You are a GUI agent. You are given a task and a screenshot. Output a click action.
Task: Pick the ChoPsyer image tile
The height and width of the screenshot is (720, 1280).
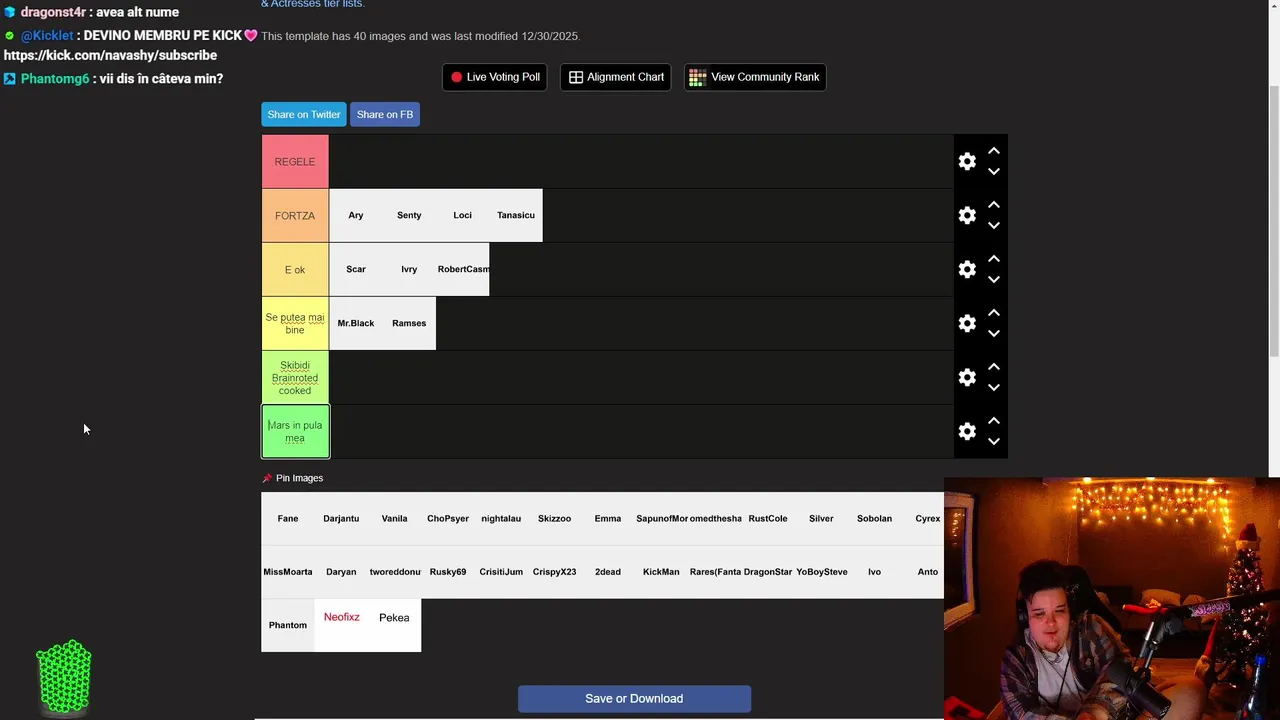tap(448, 518)
